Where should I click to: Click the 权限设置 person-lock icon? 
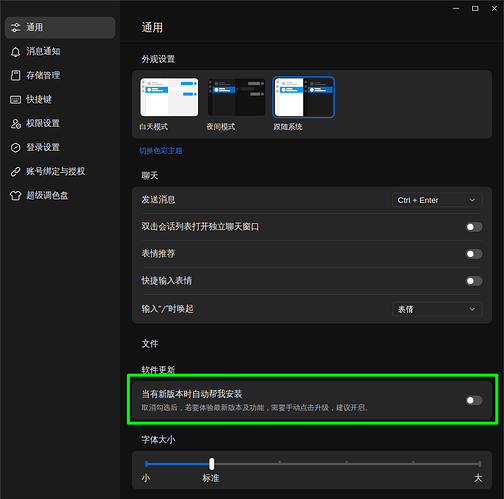click(15, 124)
